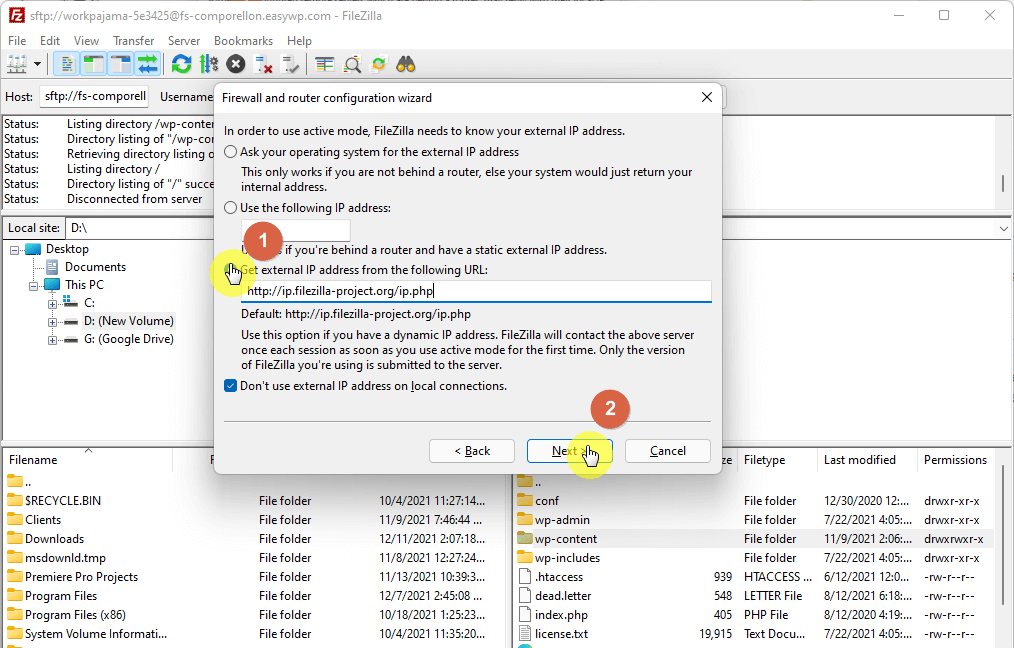Viewport: 1014px width, 648px height.
Task: Sort remote files by Filetype column
Action: [777, 460]
